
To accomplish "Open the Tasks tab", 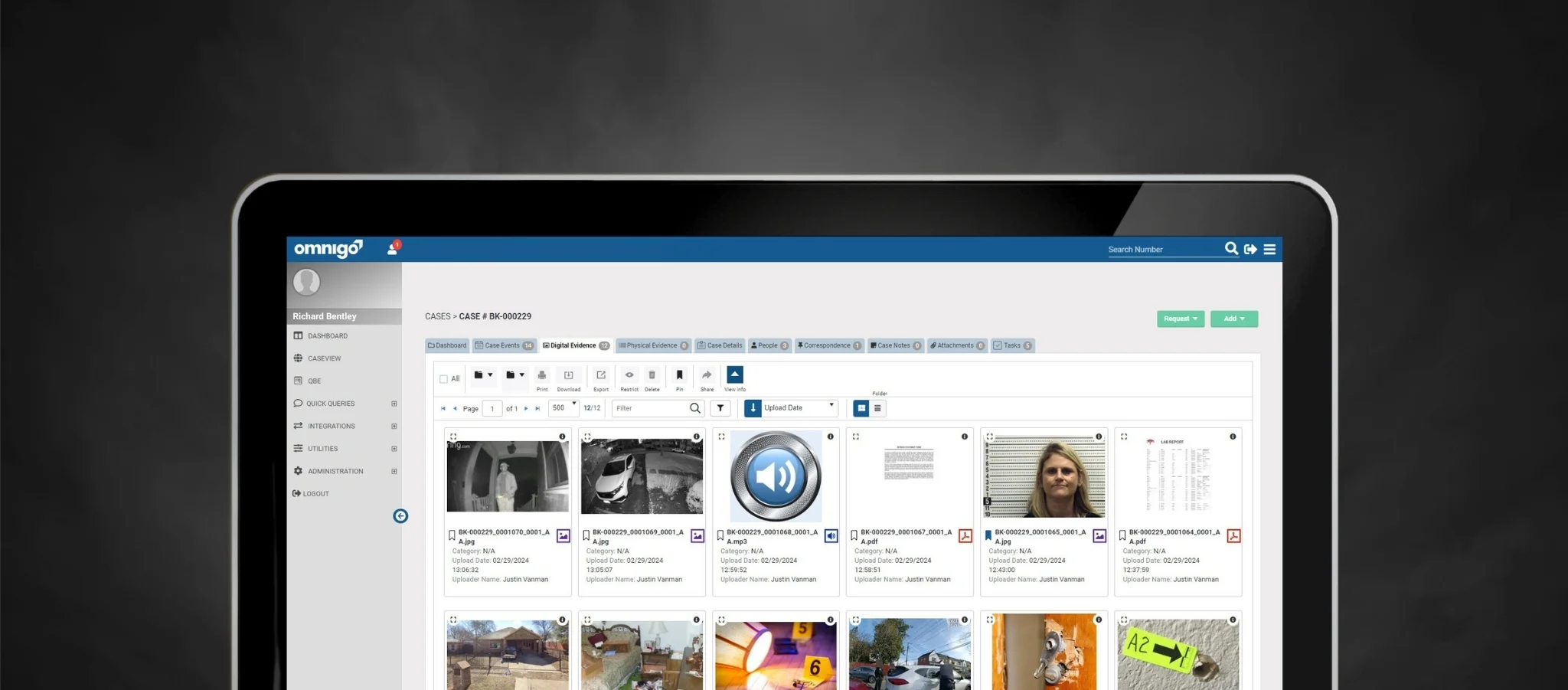I will point(1012,345).
